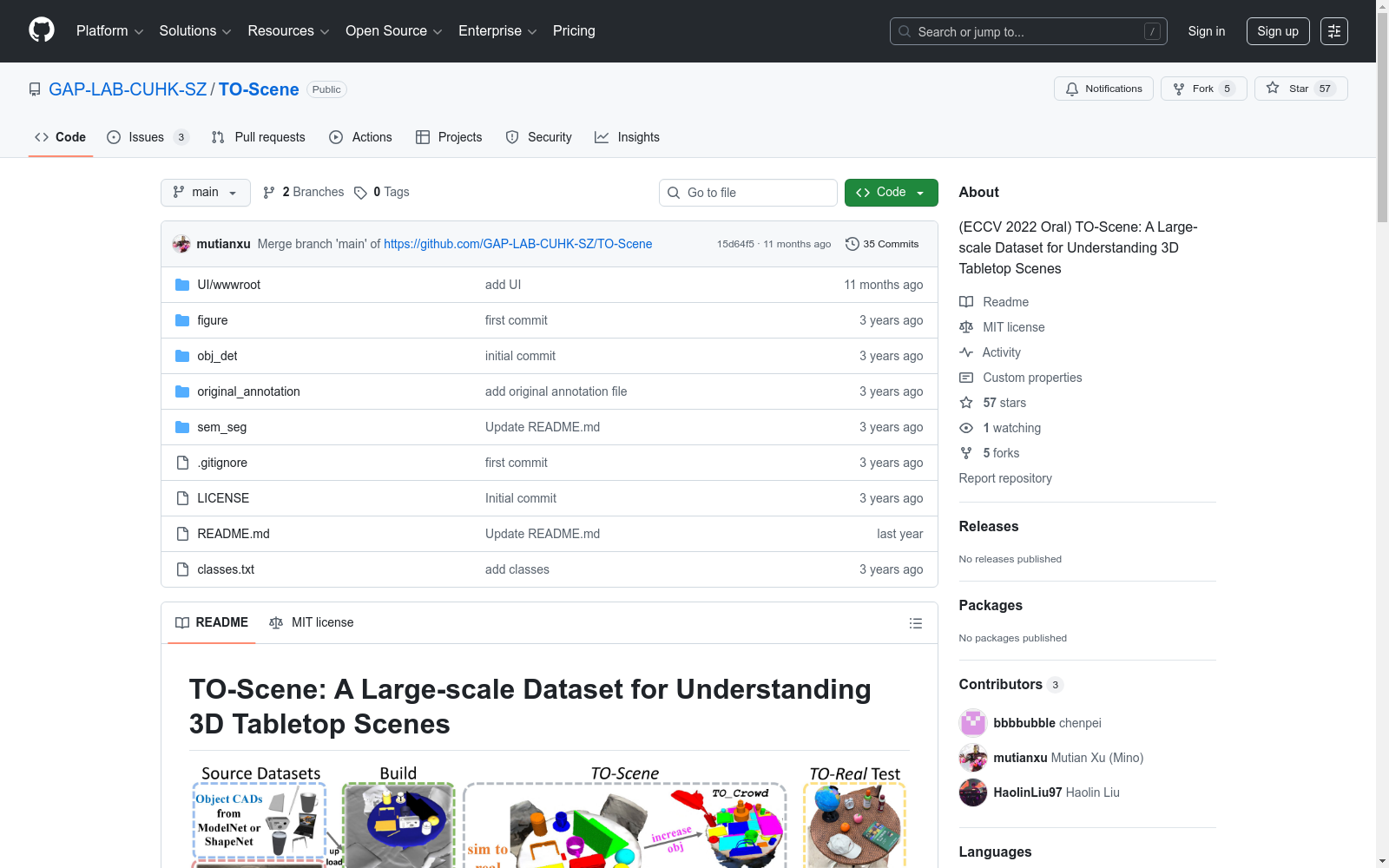This screenshot has height=868, width=1389.
Task: Expand the Enterprise menu
Action: pyautogui.click(x=497, y=31)
